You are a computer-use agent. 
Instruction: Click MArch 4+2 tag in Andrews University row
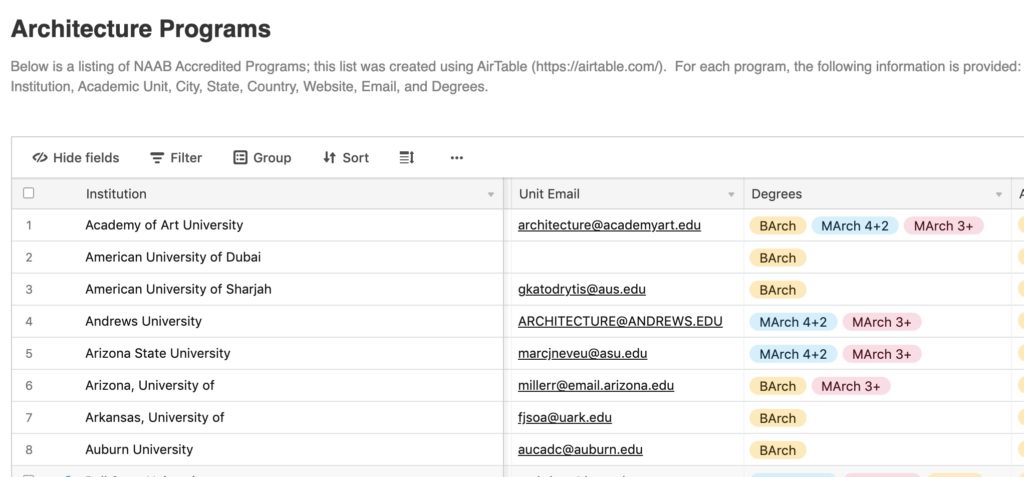[793, 322]
